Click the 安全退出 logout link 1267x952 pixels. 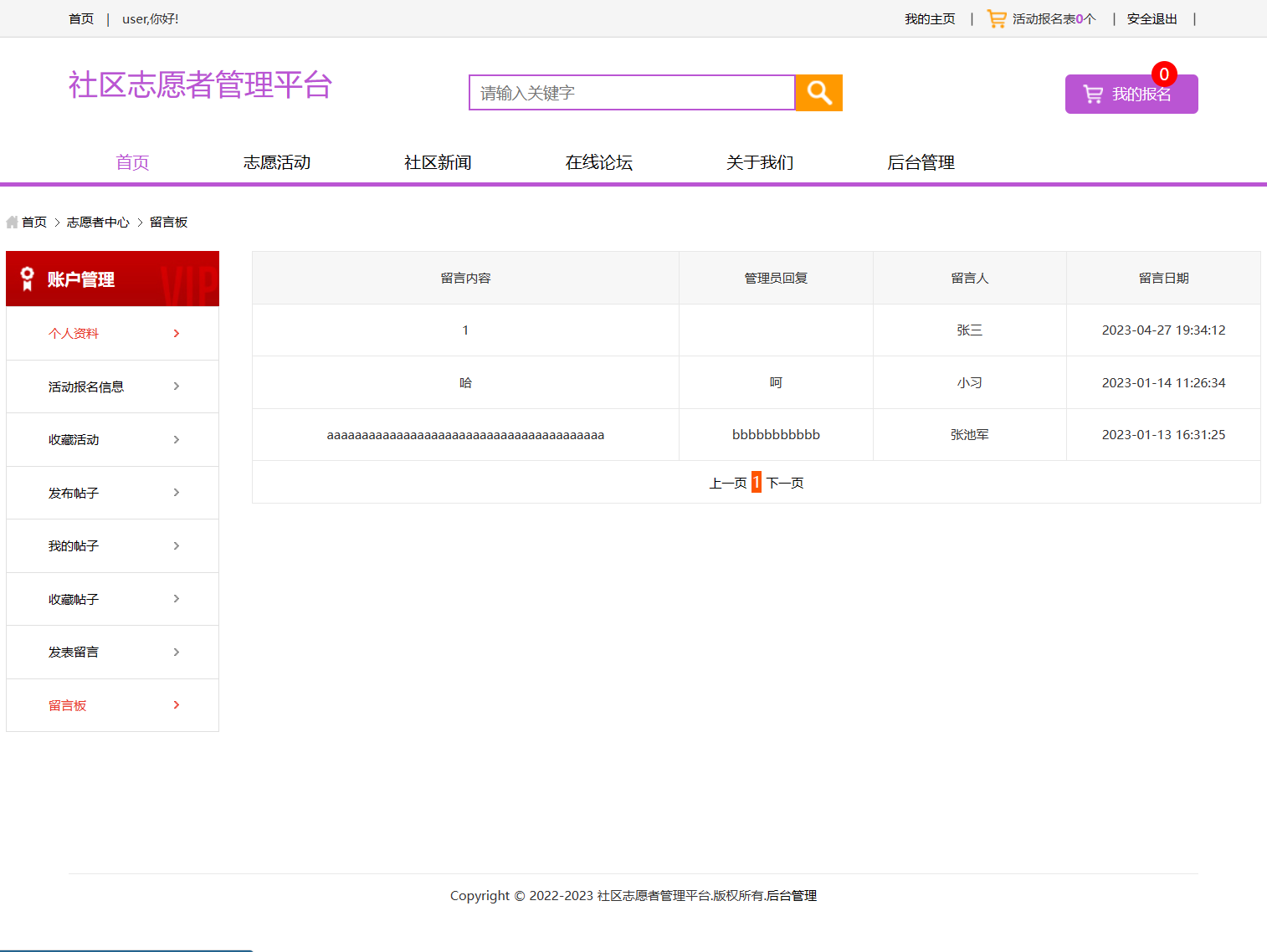pos(1152,18)
